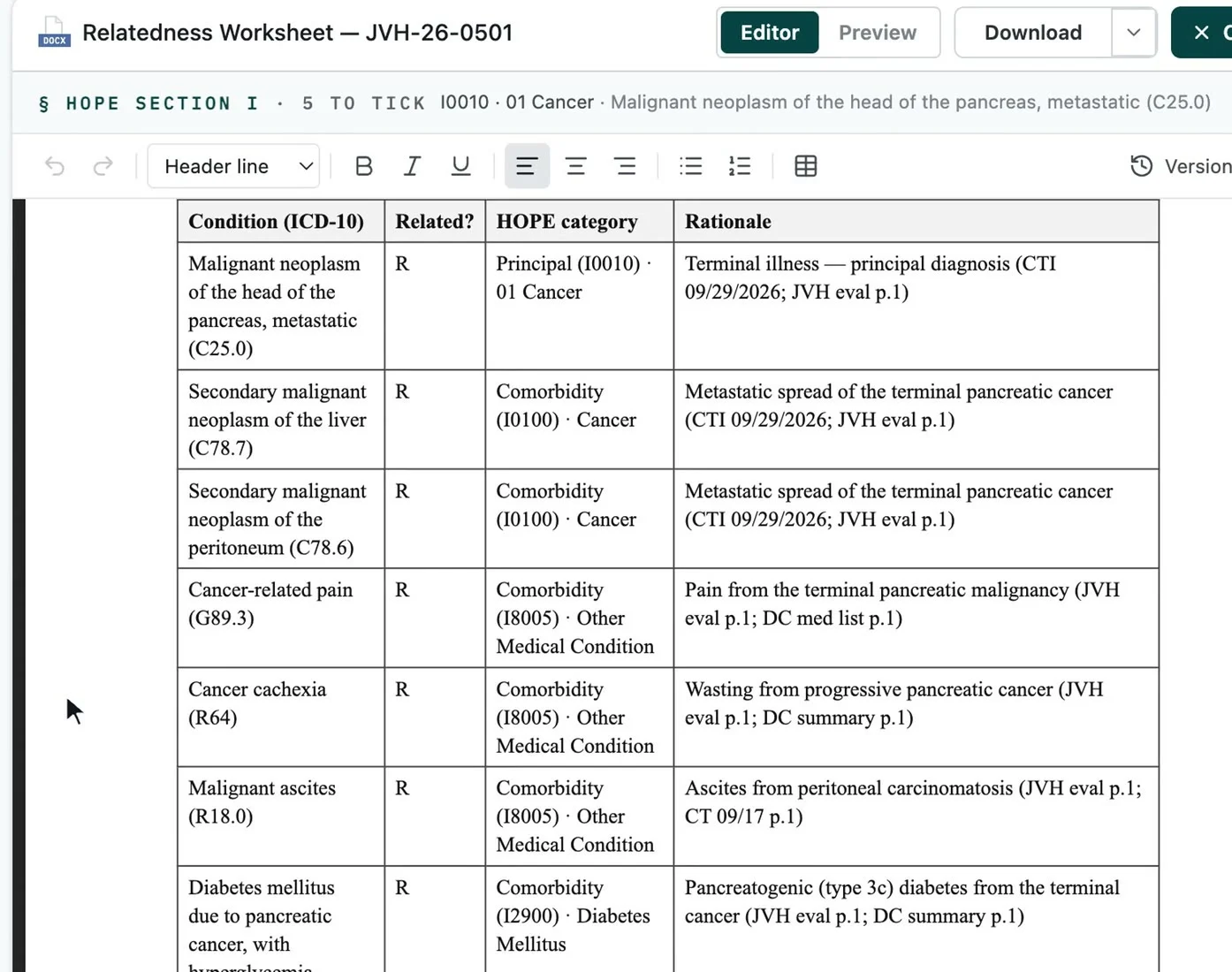
Task: Switch to the Preview tab
Action: click(878, 33)
